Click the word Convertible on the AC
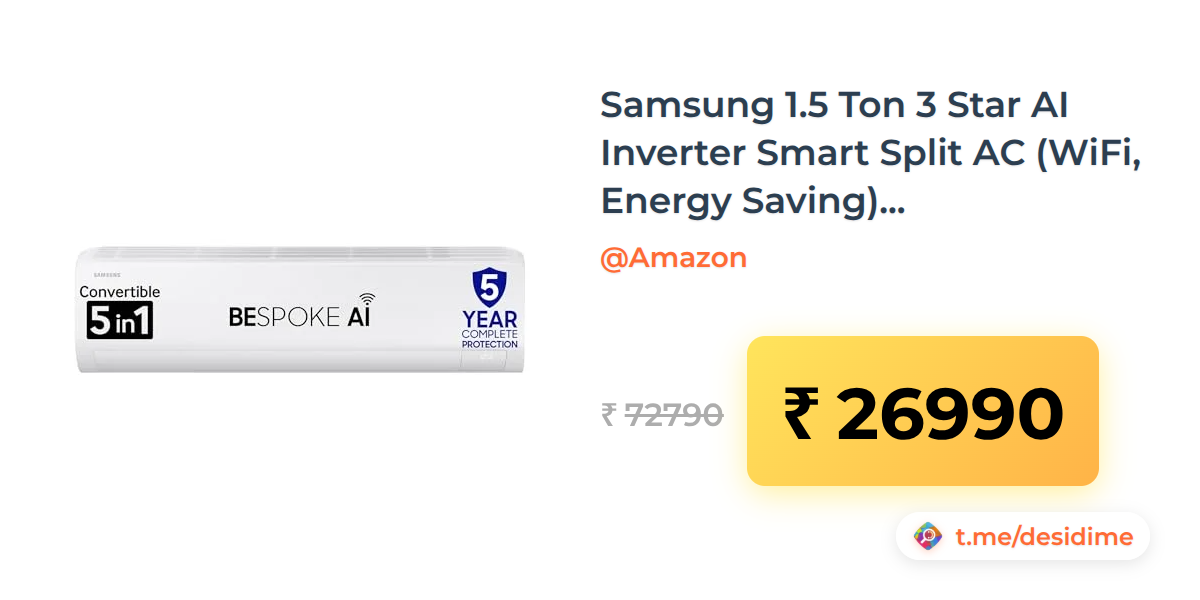 [120, 292]
